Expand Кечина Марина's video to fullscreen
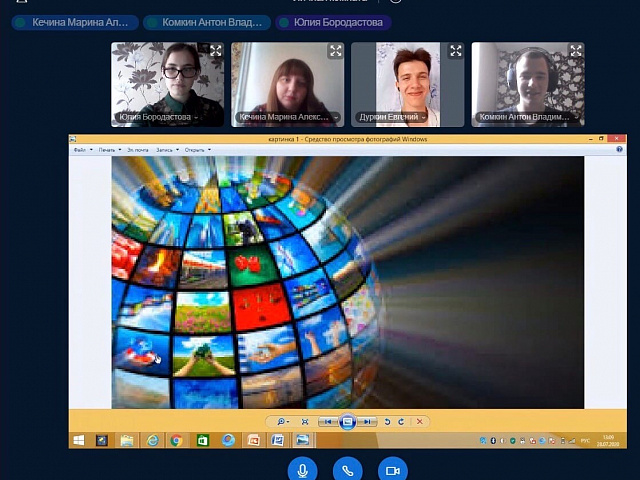 pyautogui.click(x=336, y=51)
